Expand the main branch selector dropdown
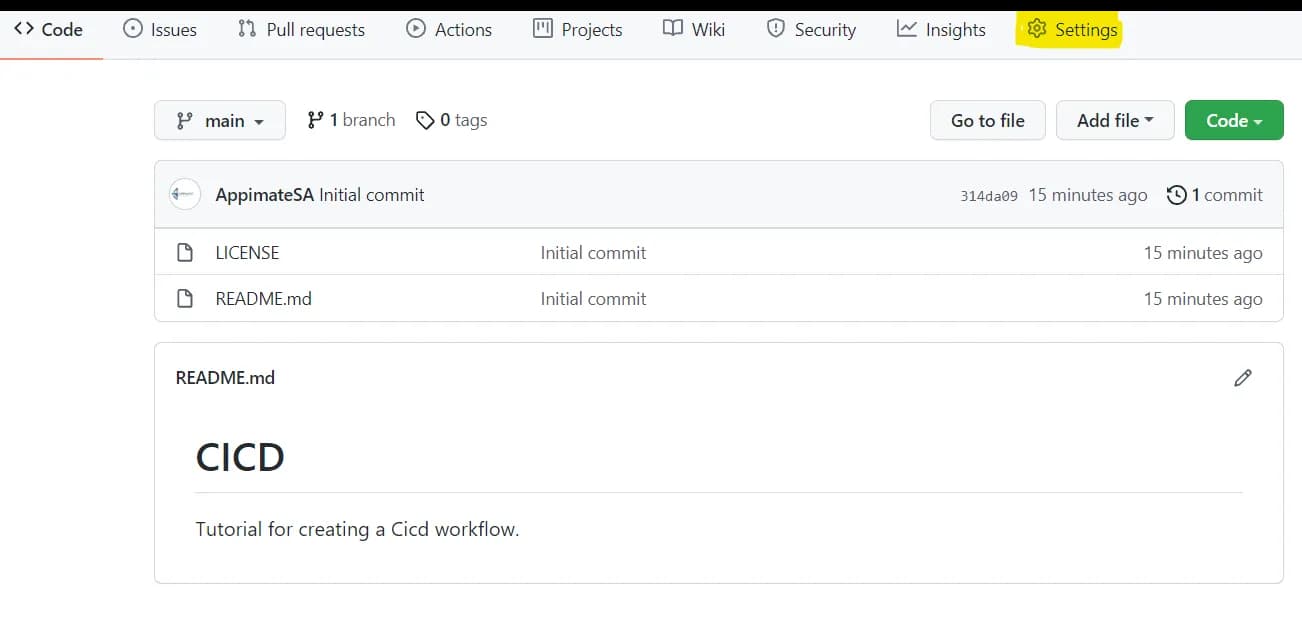Viewport: 1302px width, 619px height. 220,120
